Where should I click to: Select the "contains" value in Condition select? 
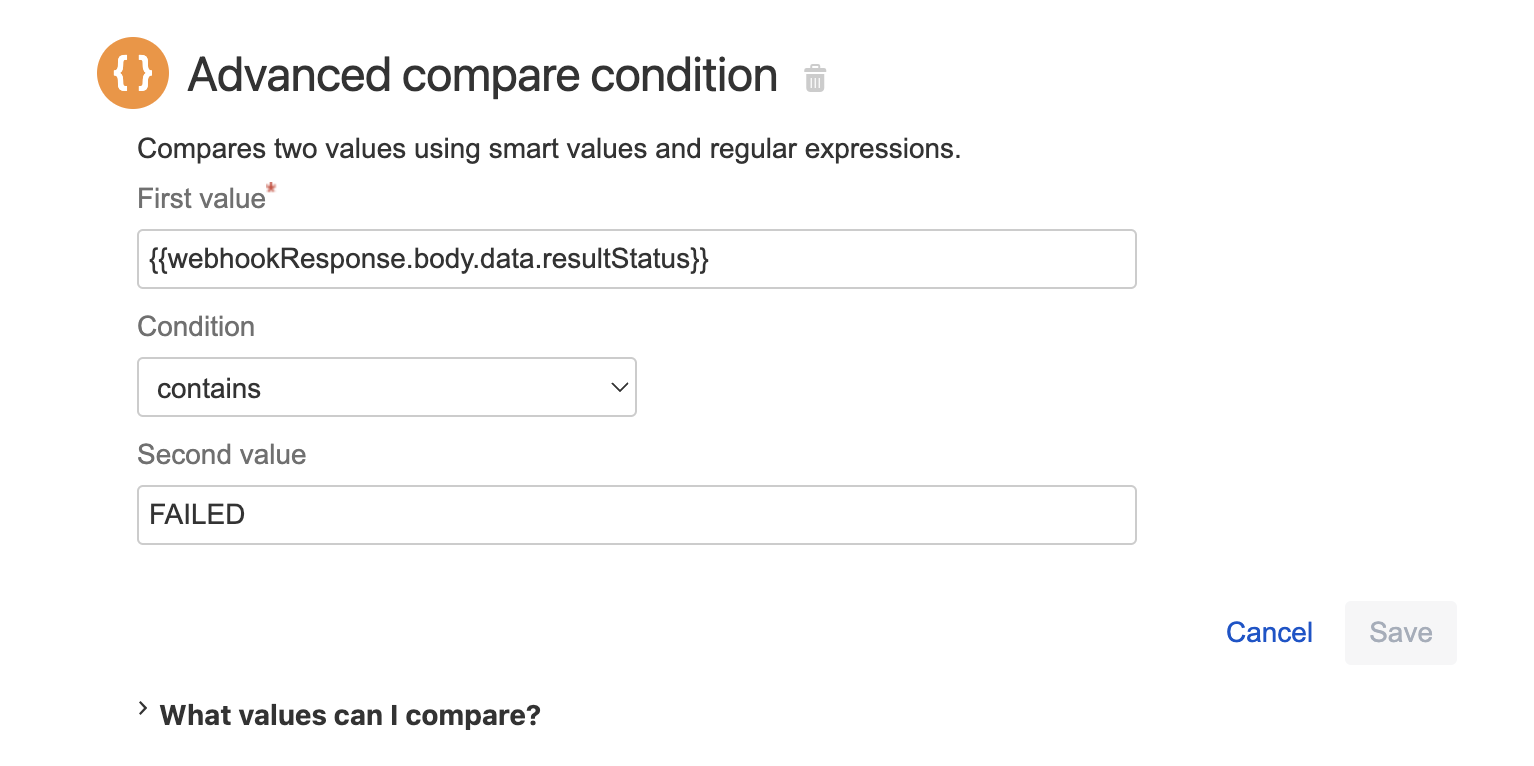[209, 388]
